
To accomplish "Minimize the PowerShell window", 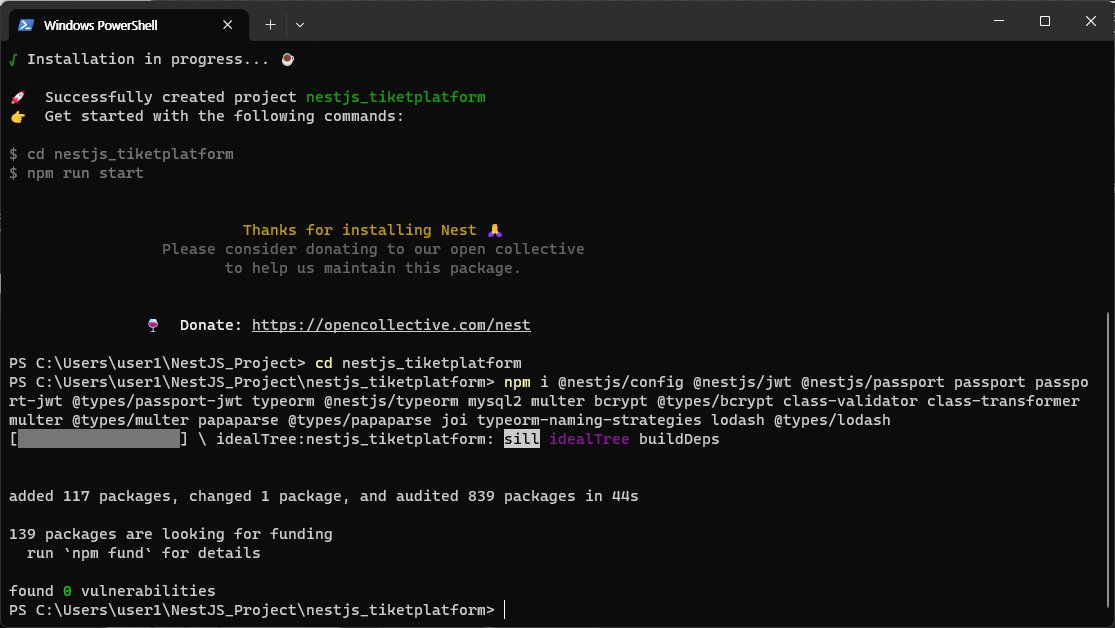I will pos(999,21).
